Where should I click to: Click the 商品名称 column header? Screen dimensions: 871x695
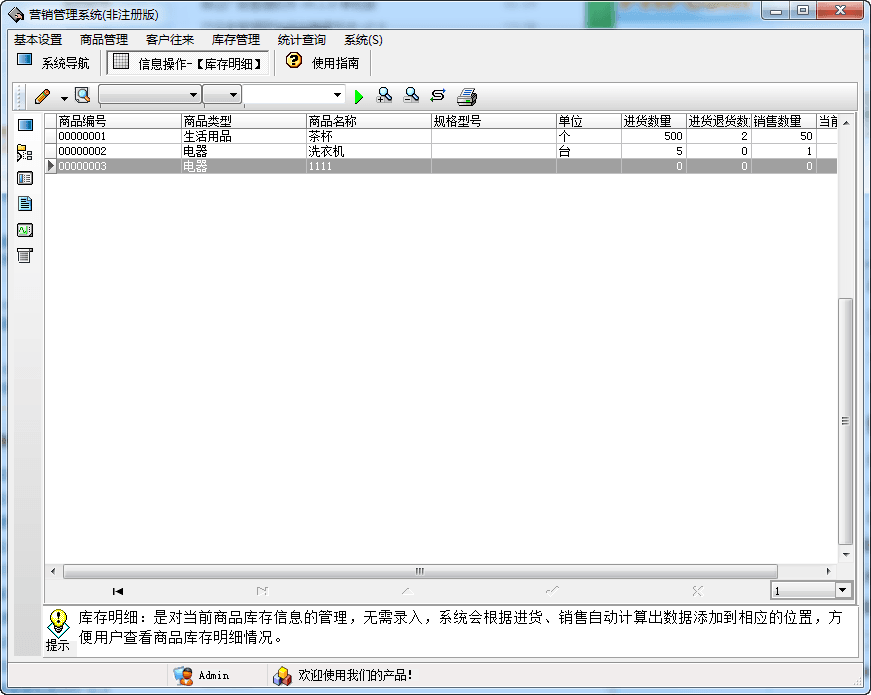[x=369, y=121]
